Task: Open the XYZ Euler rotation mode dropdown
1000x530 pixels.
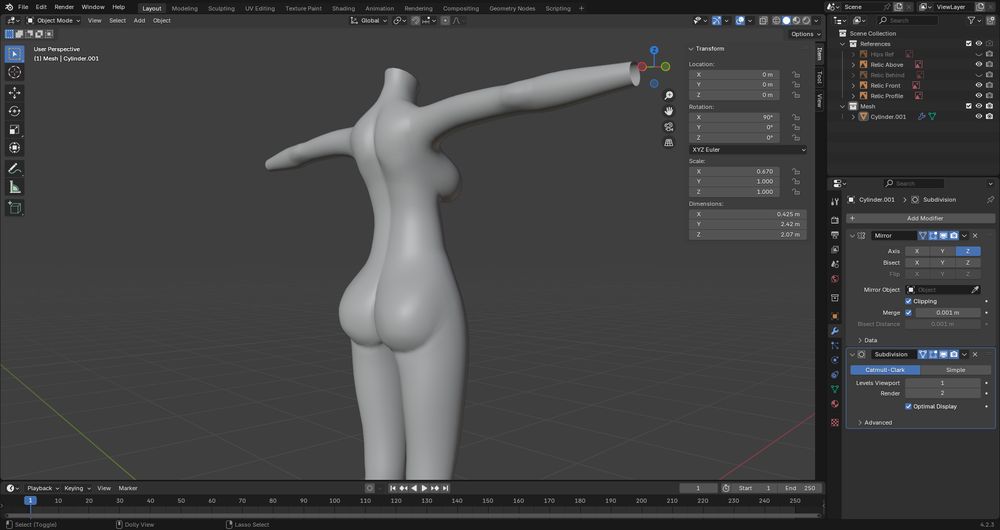Action: click(747, 149)
